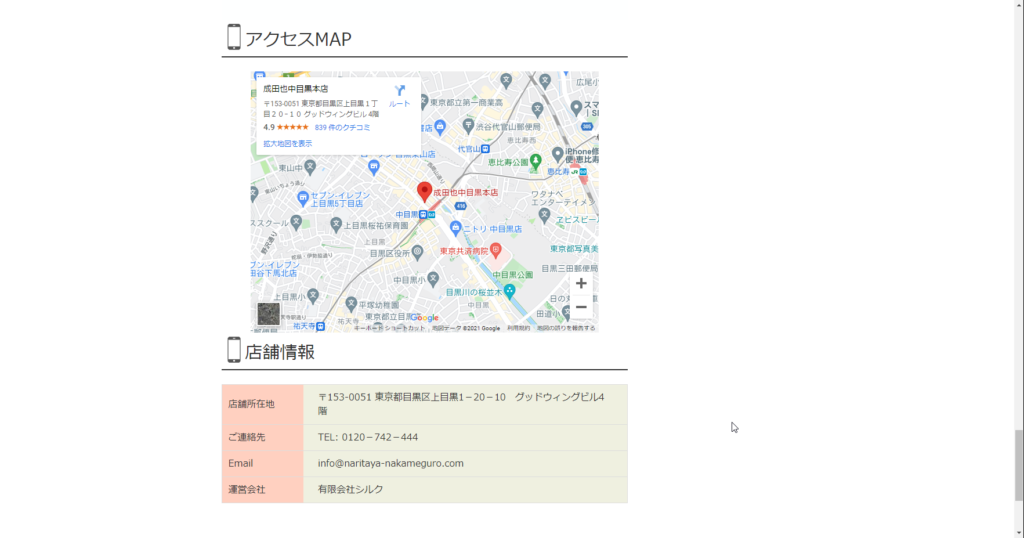This screenshot has width=1024, height=538.
Task: Open the 利用規約 terms link on map
Action: pos(519,328)
